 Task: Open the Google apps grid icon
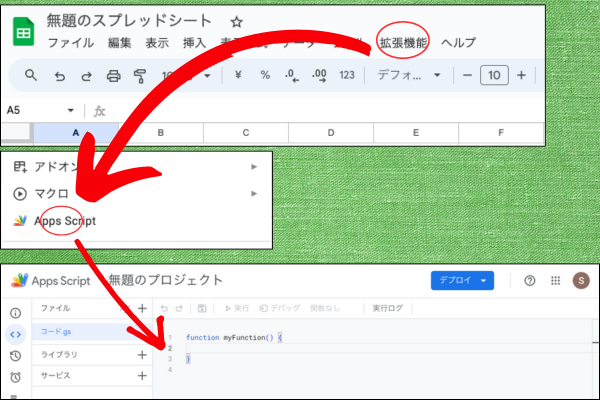[x=555, y=281]
